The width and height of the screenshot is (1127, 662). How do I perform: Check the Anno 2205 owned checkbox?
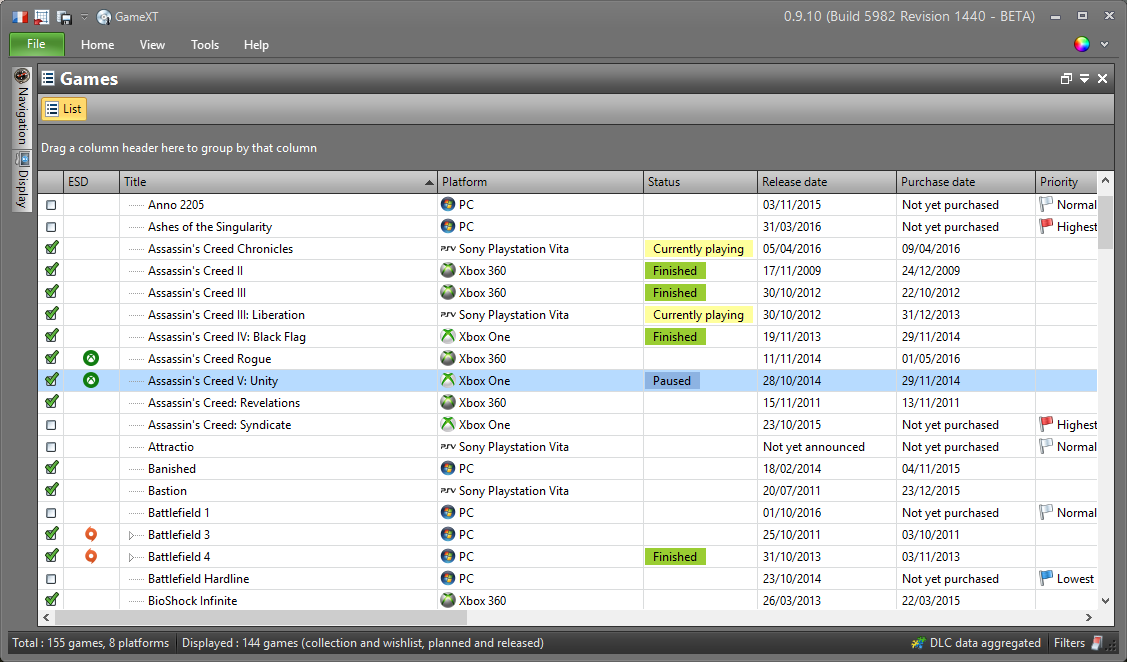coord(51,205)
